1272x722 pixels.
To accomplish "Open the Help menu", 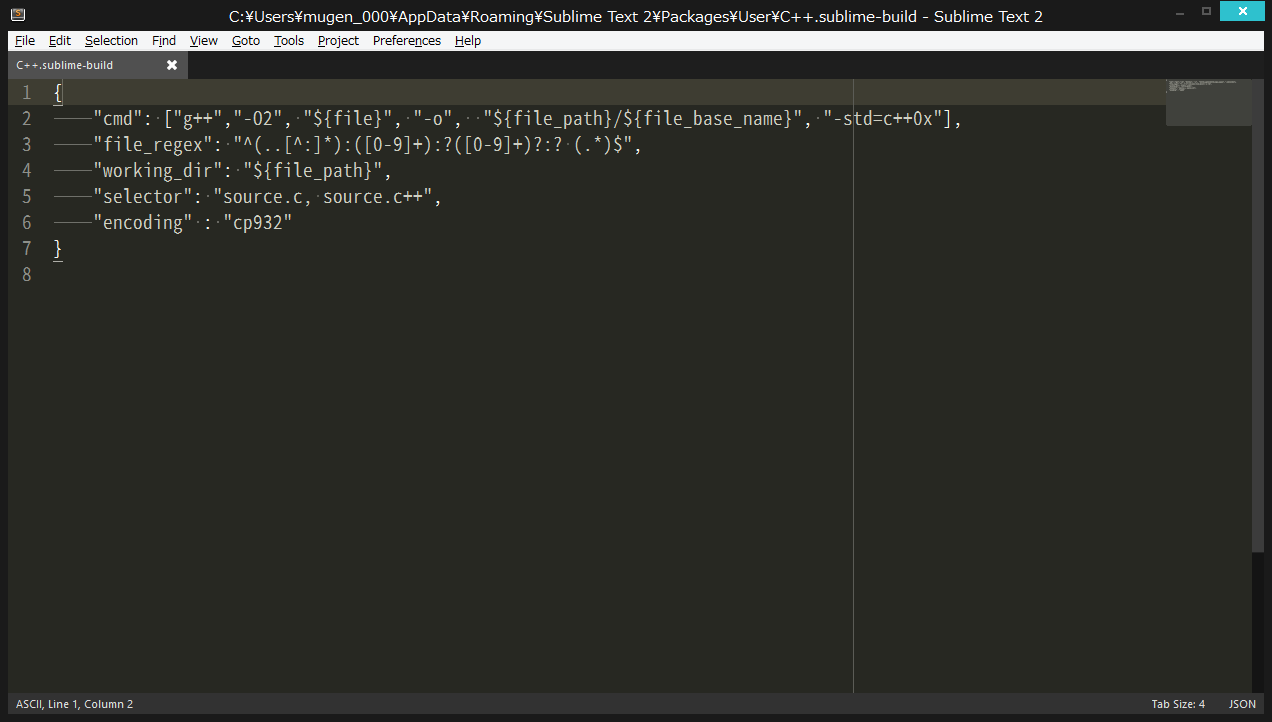I will pos(467,40).
